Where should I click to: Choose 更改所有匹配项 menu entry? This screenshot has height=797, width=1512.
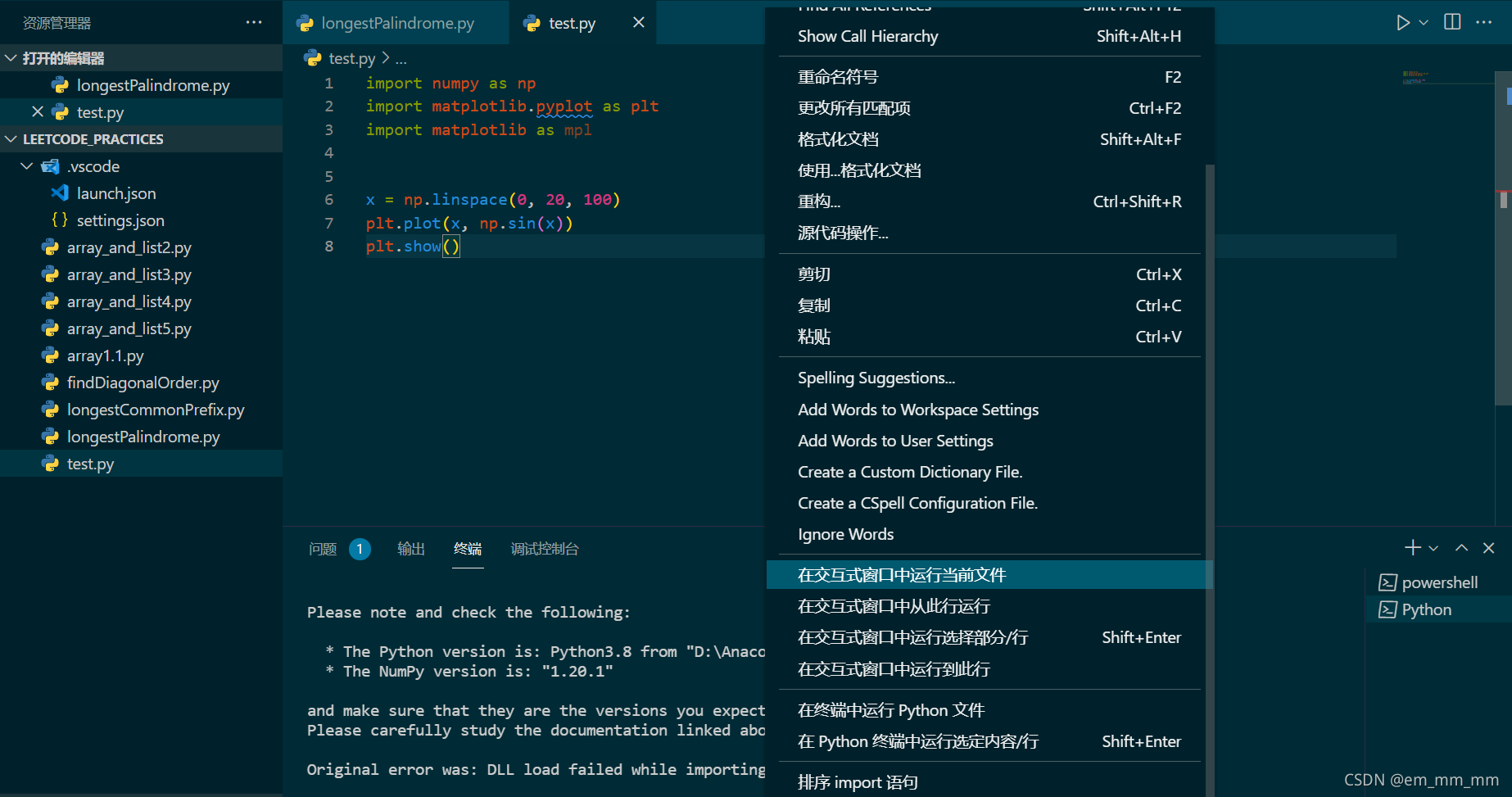click(x=989, y=108)
